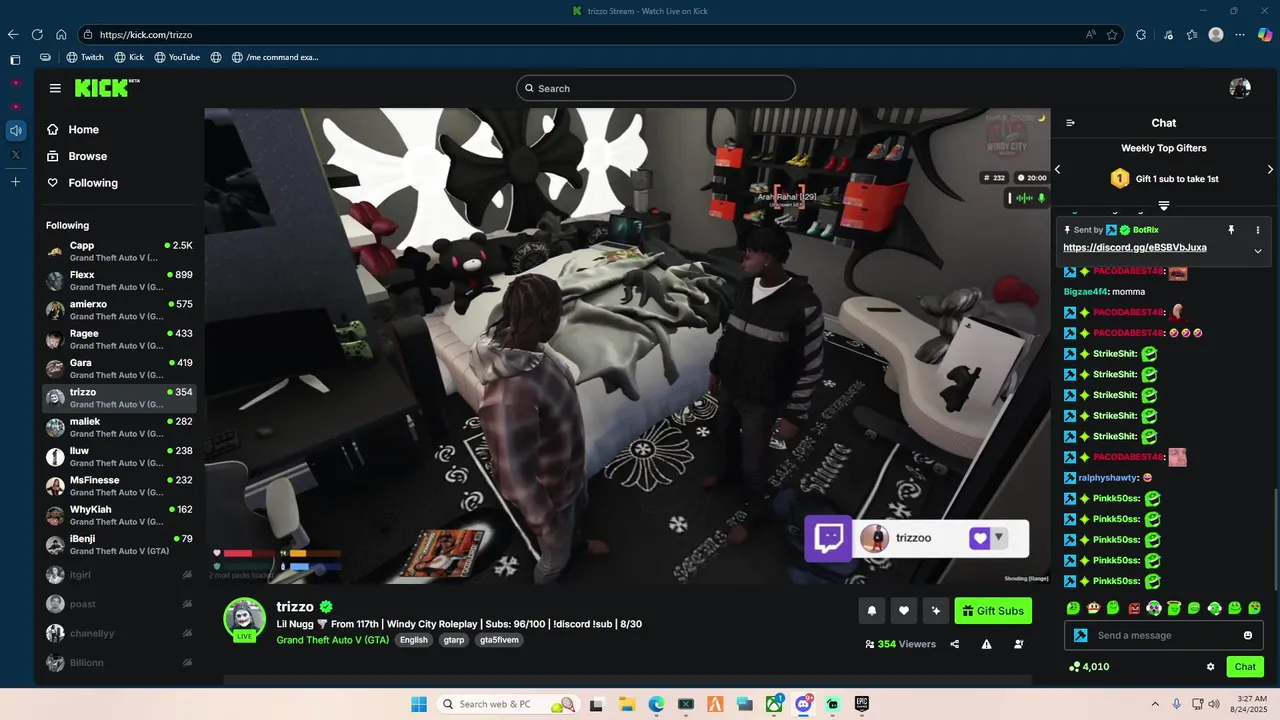Click trizzo's live profile avatar
The height and width of the screenshot is (720, 1280).
tap(244, 619)
